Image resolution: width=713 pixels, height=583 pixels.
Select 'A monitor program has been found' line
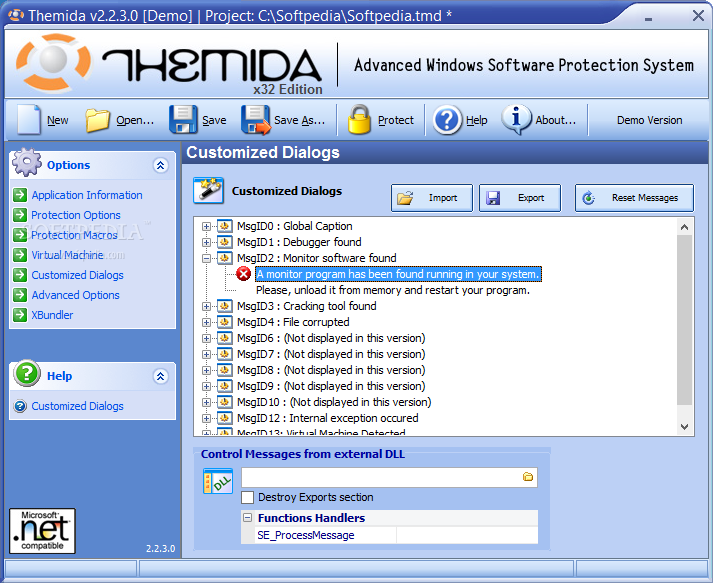pos(398,274)
